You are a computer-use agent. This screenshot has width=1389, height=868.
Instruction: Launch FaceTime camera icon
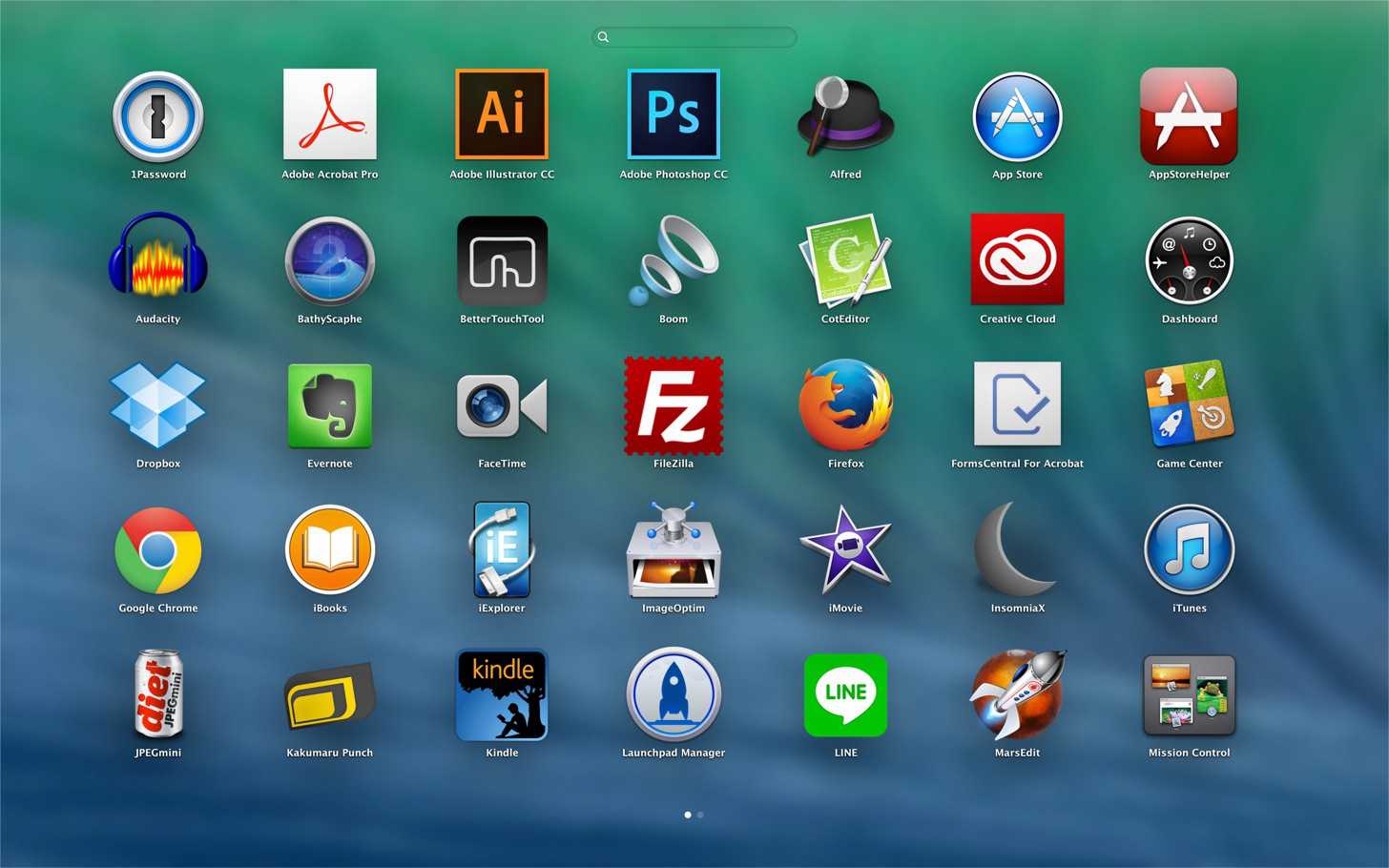(502, 406)
